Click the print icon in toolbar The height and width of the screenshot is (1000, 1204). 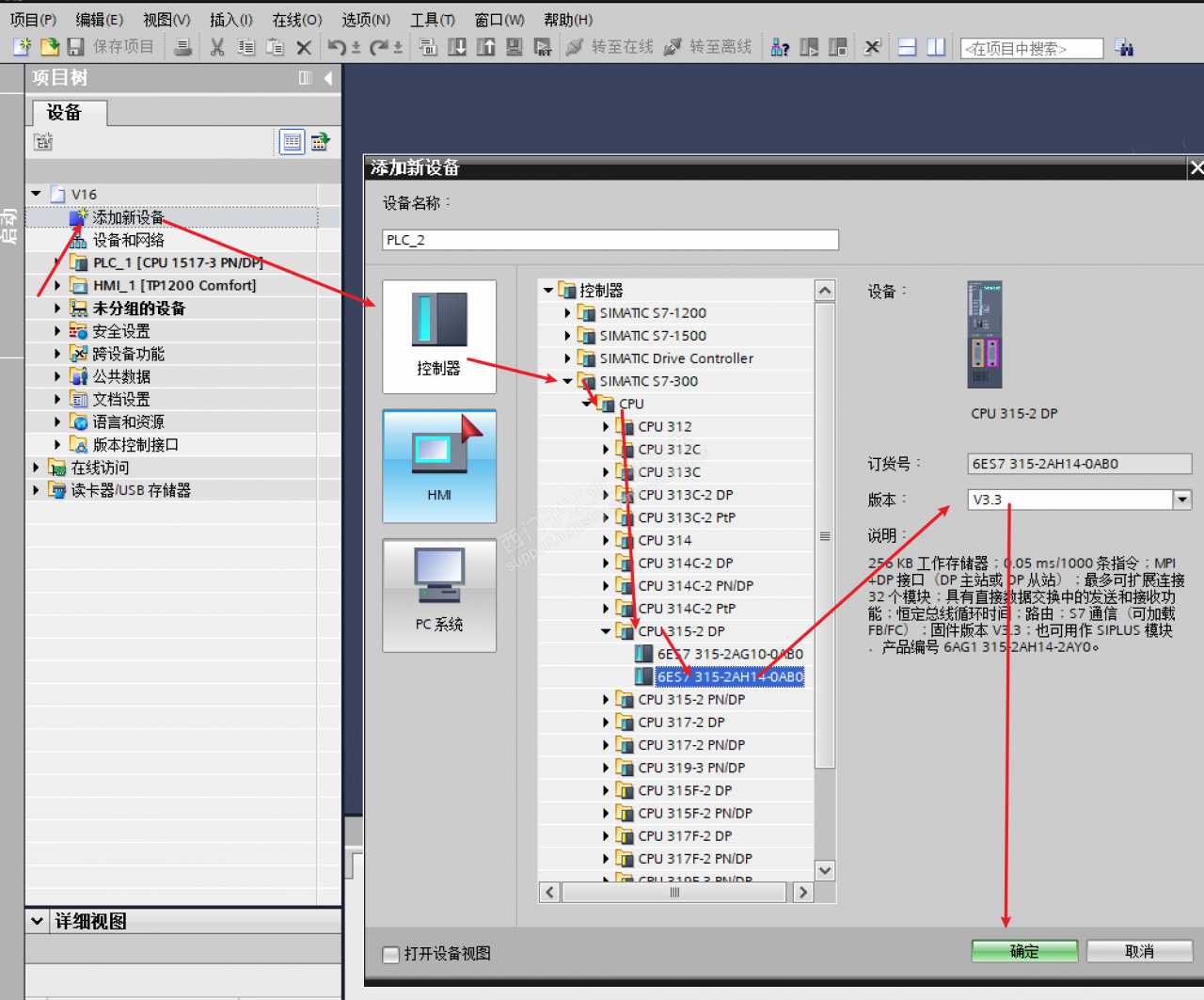(x=183, y=46)
